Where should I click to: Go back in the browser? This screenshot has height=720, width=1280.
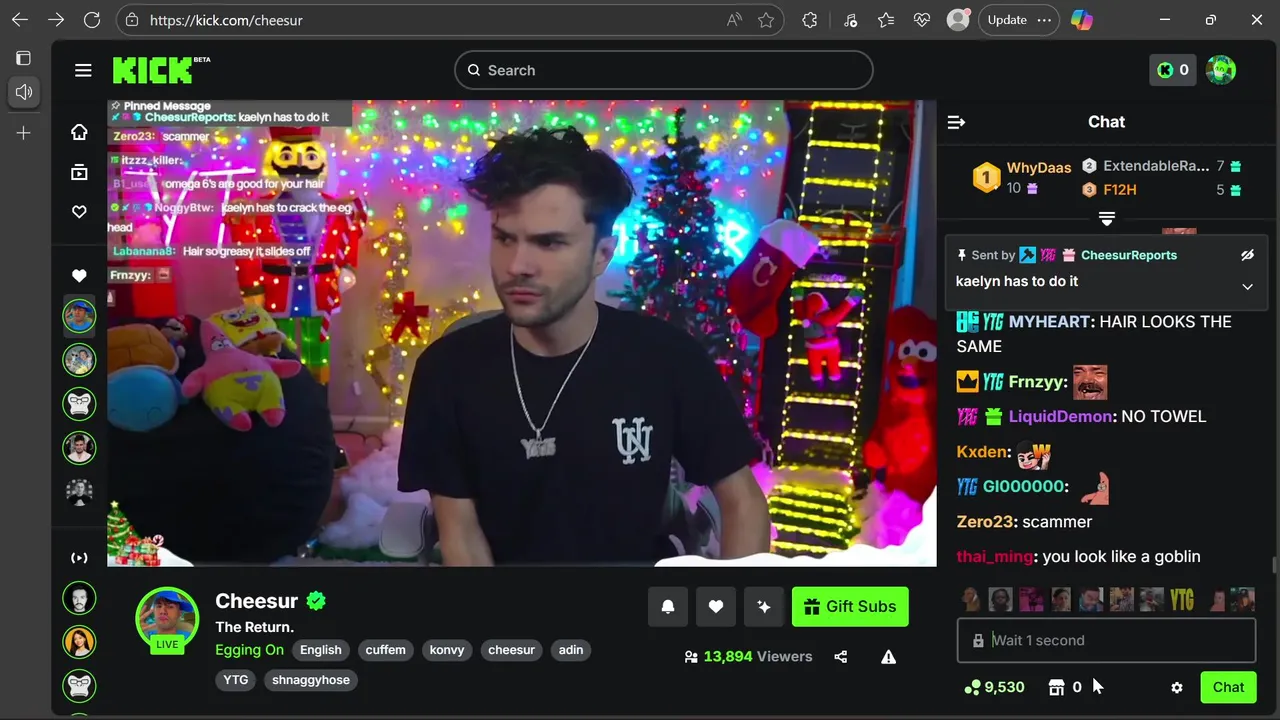click(x=20, y=20)
